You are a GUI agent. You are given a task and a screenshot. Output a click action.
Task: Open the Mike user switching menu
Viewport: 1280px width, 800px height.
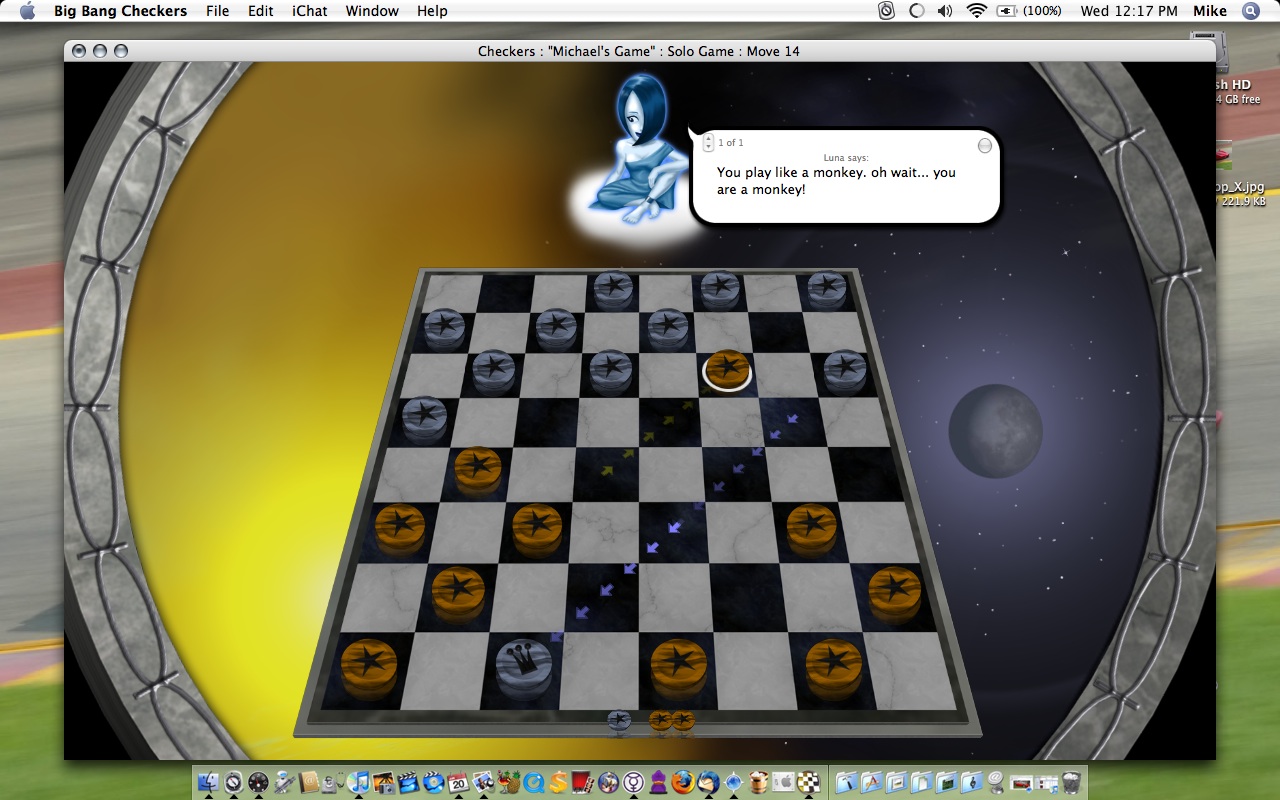(1210, 11)
